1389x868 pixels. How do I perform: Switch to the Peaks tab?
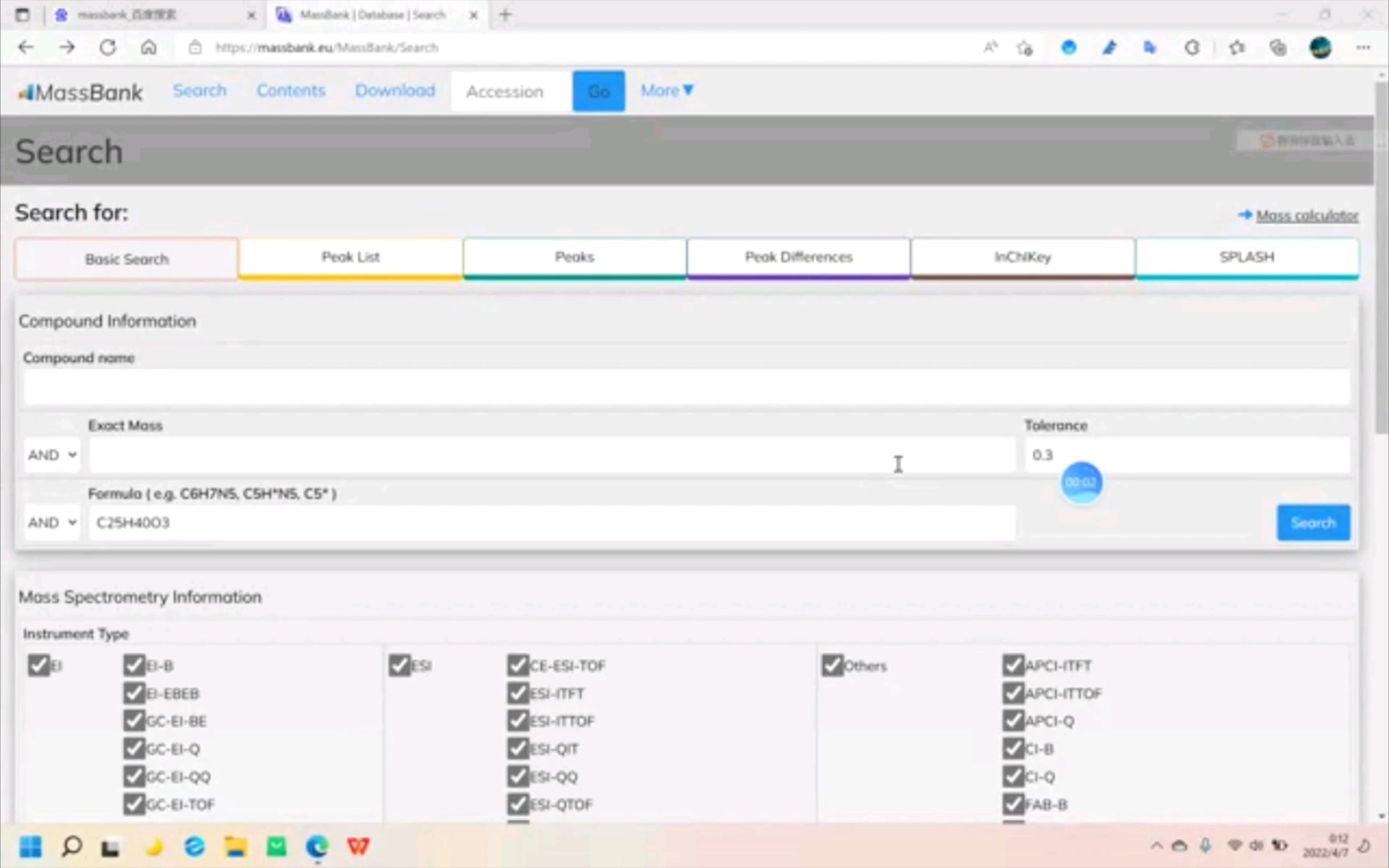tap(575, 257)
